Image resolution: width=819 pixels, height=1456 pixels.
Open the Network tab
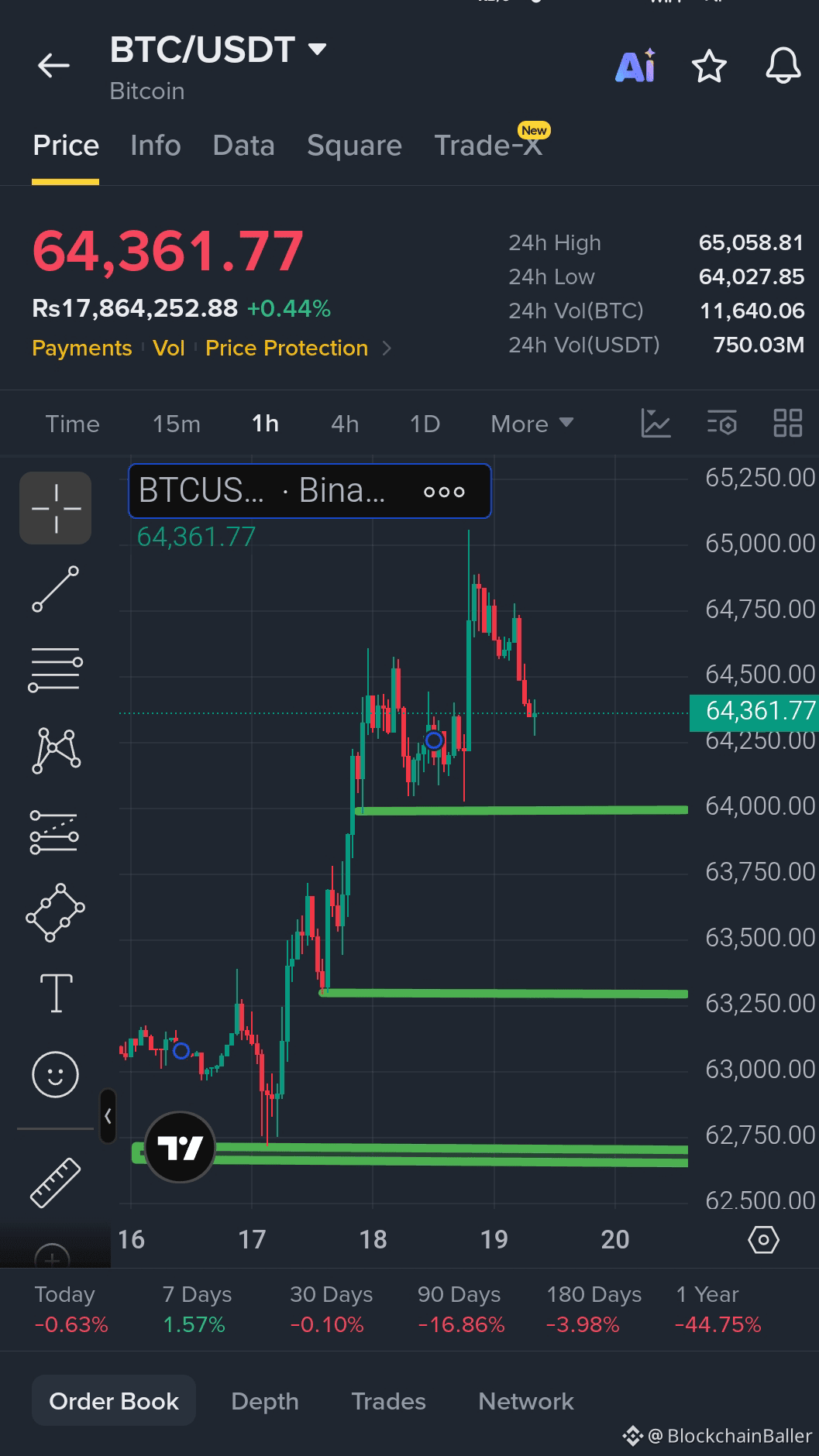click(x=526, y=1401)
